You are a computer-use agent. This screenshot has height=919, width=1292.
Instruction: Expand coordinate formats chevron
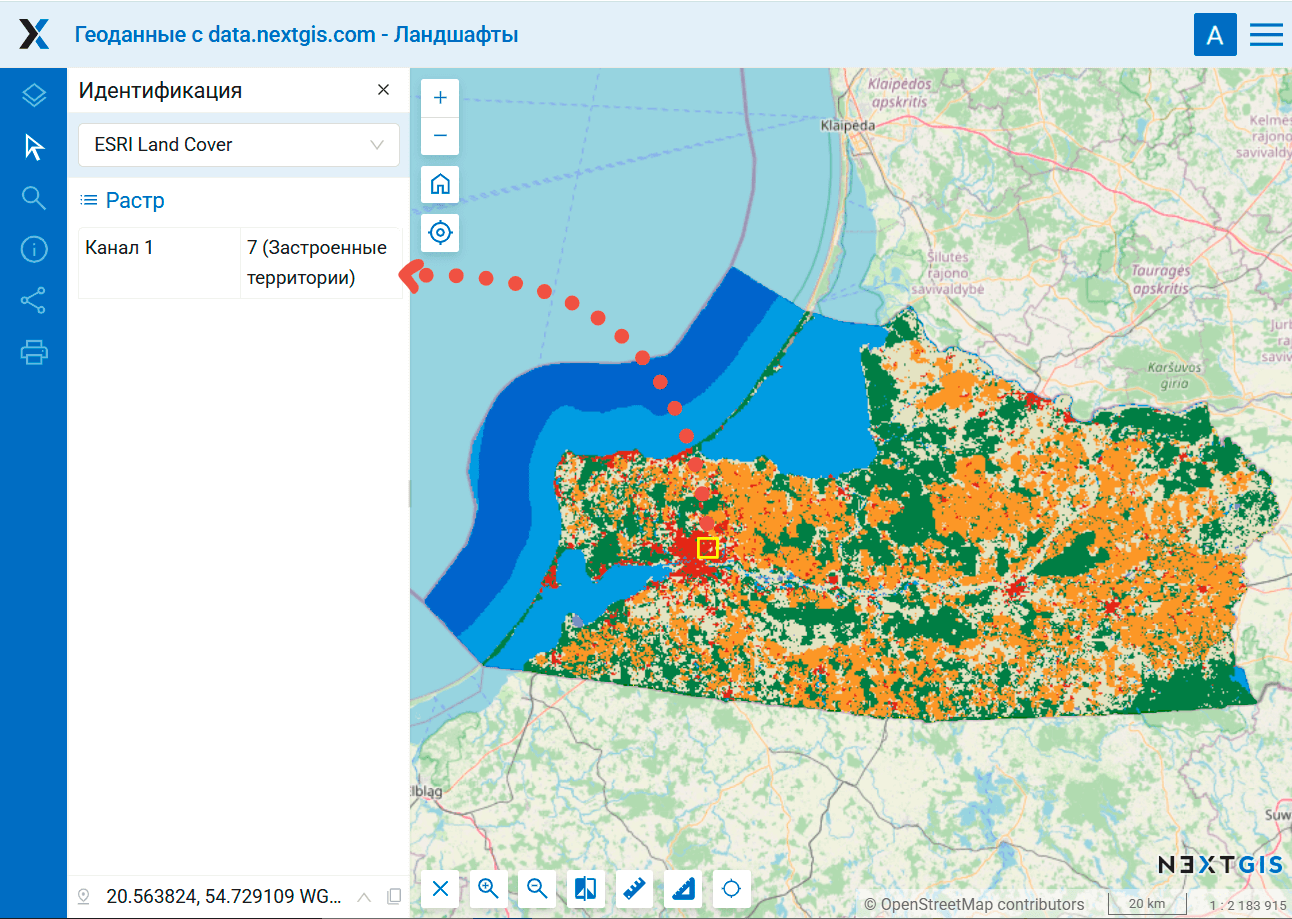pyautogui.click(x=364, y=896)
